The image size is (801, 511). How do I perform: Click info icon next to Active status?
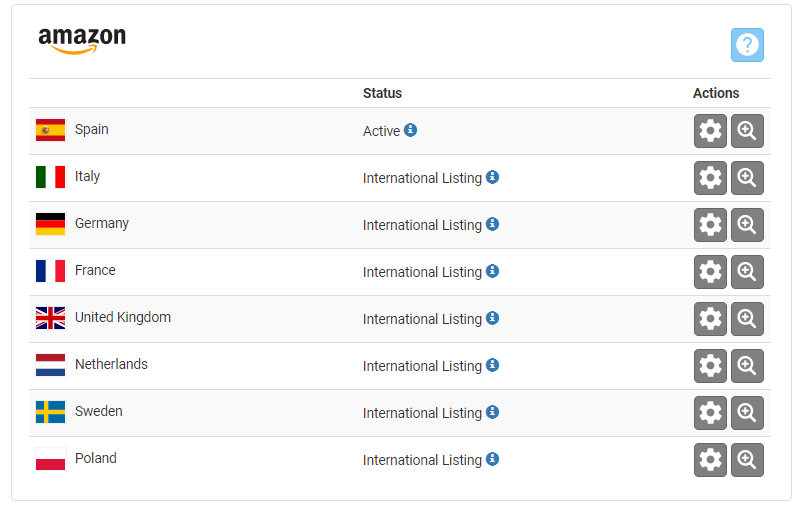coord(411,130)
